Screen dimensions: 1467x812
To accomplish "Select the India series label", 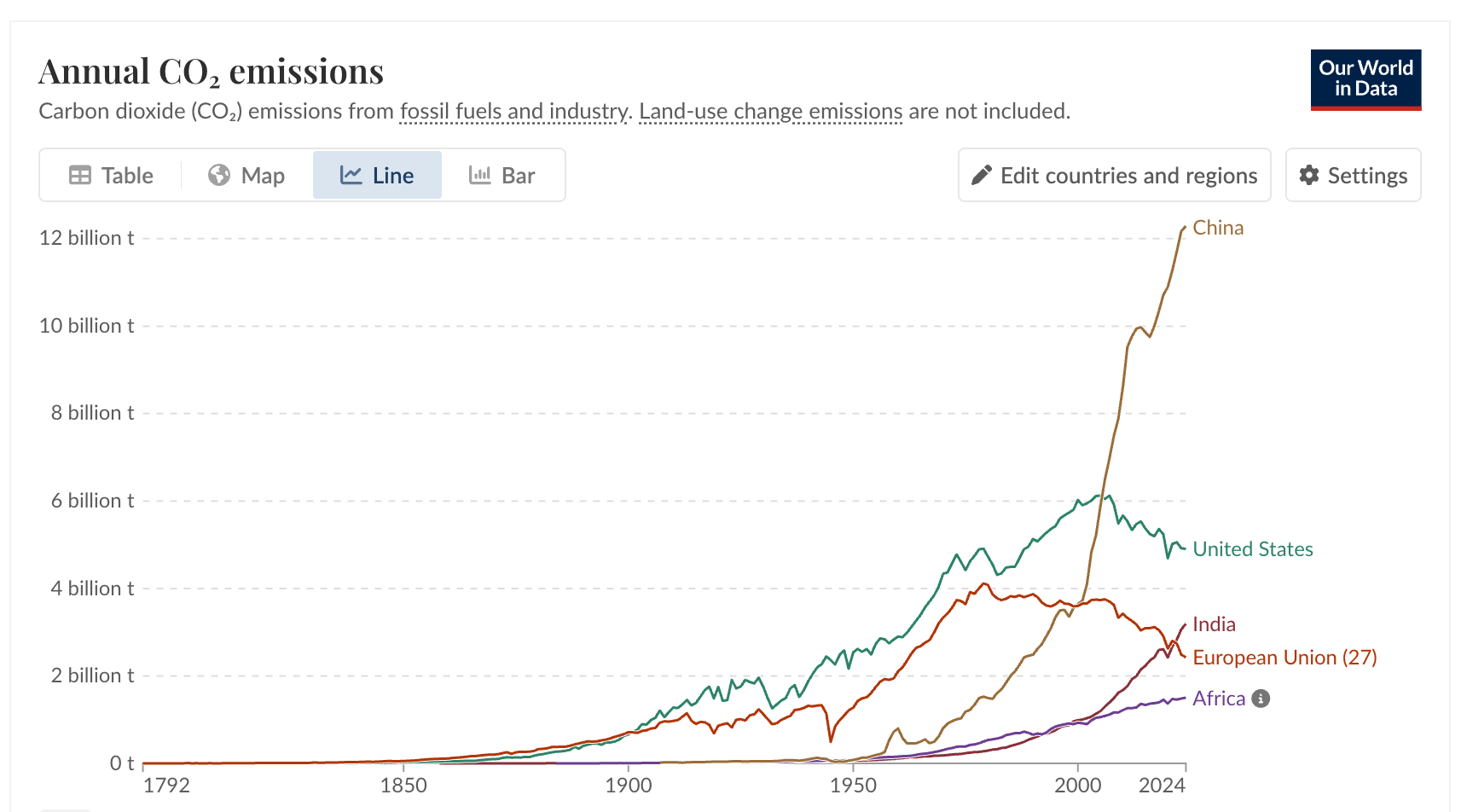I will (x=1214, y=624).
